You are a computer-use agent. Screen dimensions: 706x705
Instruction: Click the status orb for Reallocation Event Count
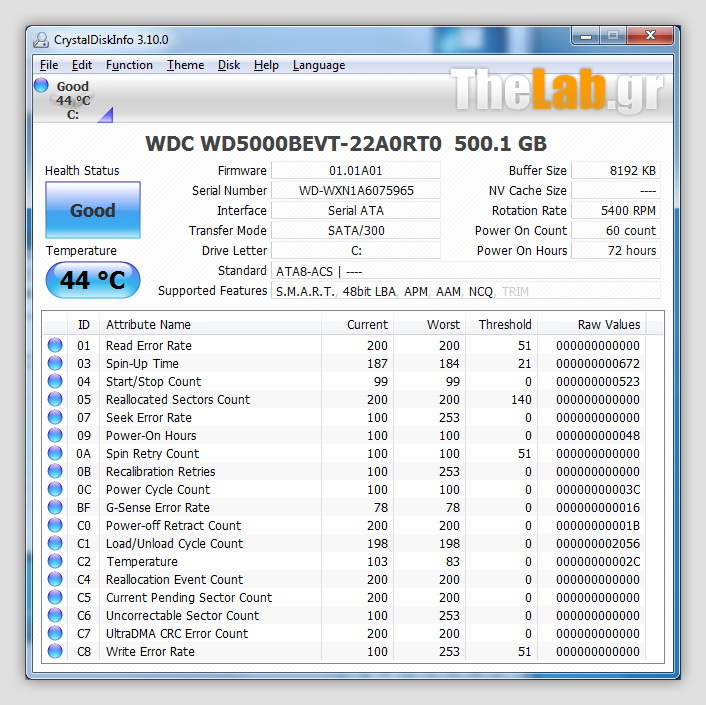pos(55,579)
